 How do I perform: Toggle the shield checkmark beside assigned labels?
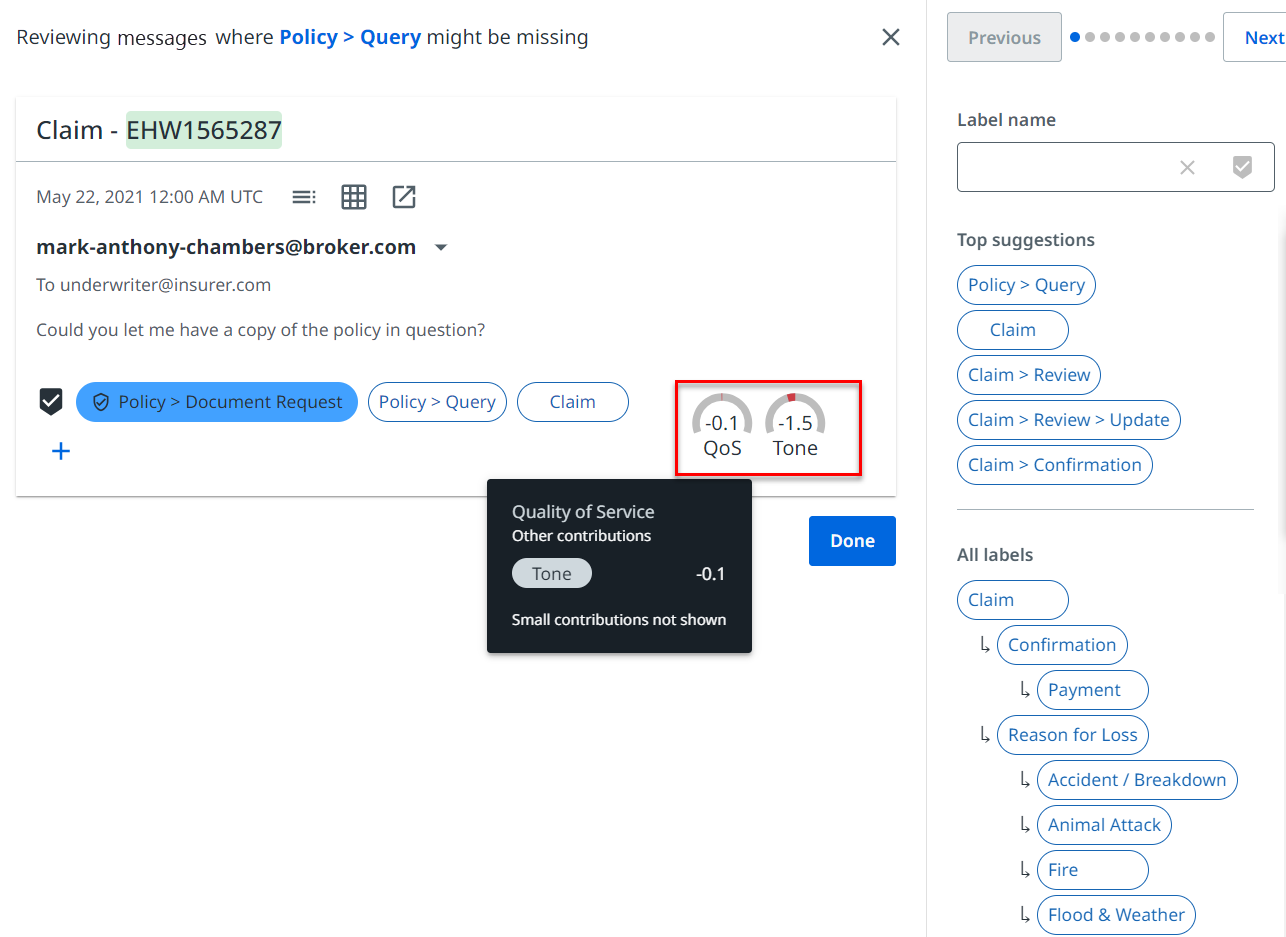pyautogui.click(x=51, y=402)
